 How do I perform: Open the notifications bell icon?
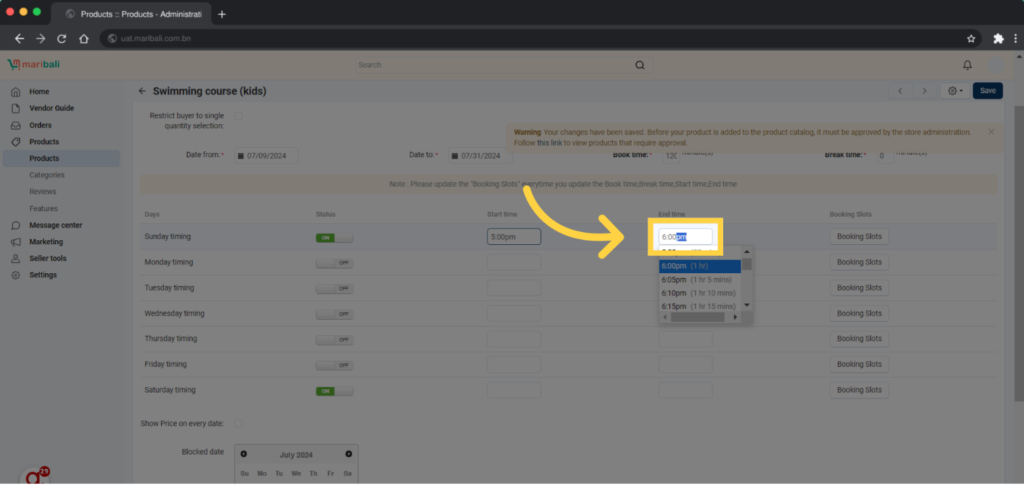click(967, 64)
